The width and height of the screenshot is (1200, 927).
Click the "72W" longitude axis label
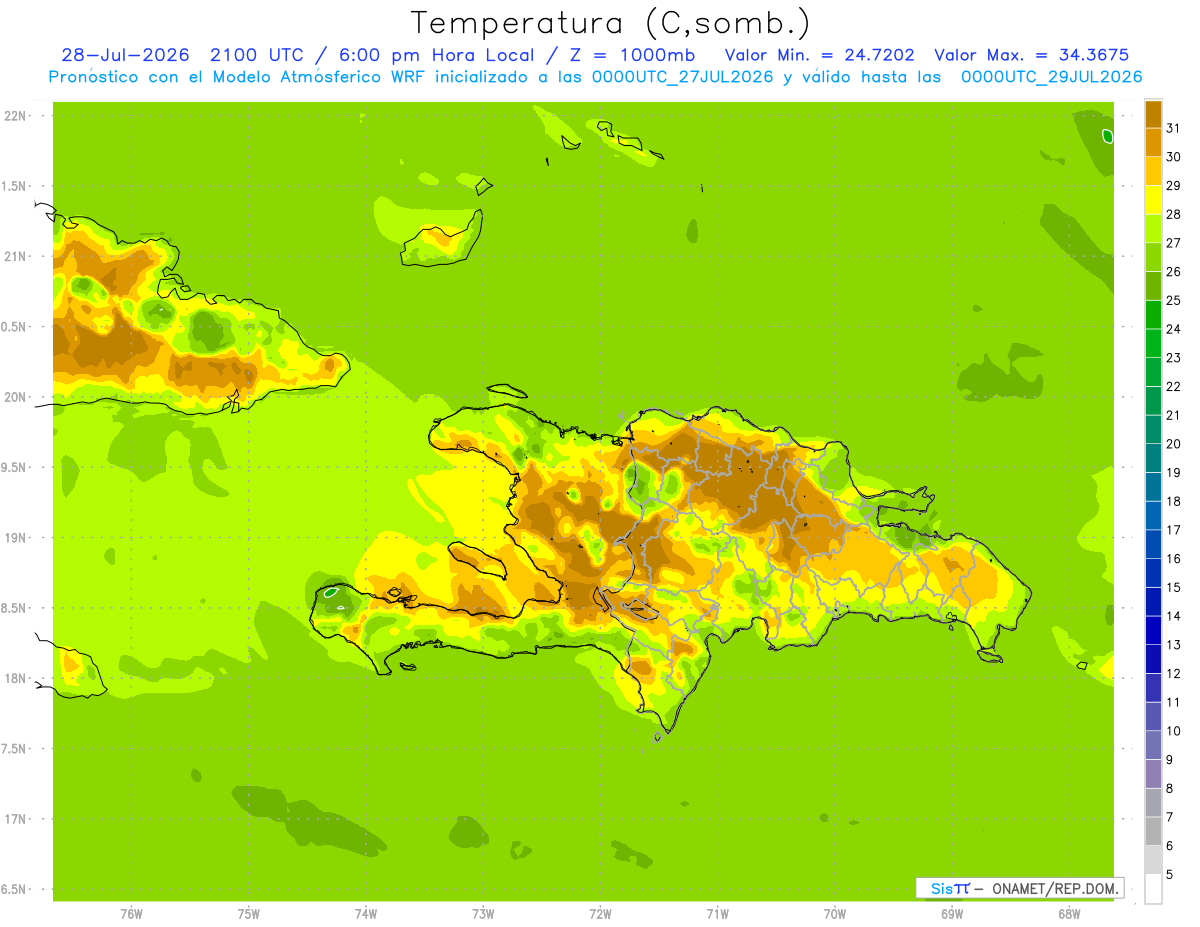[x=601, y=914]
